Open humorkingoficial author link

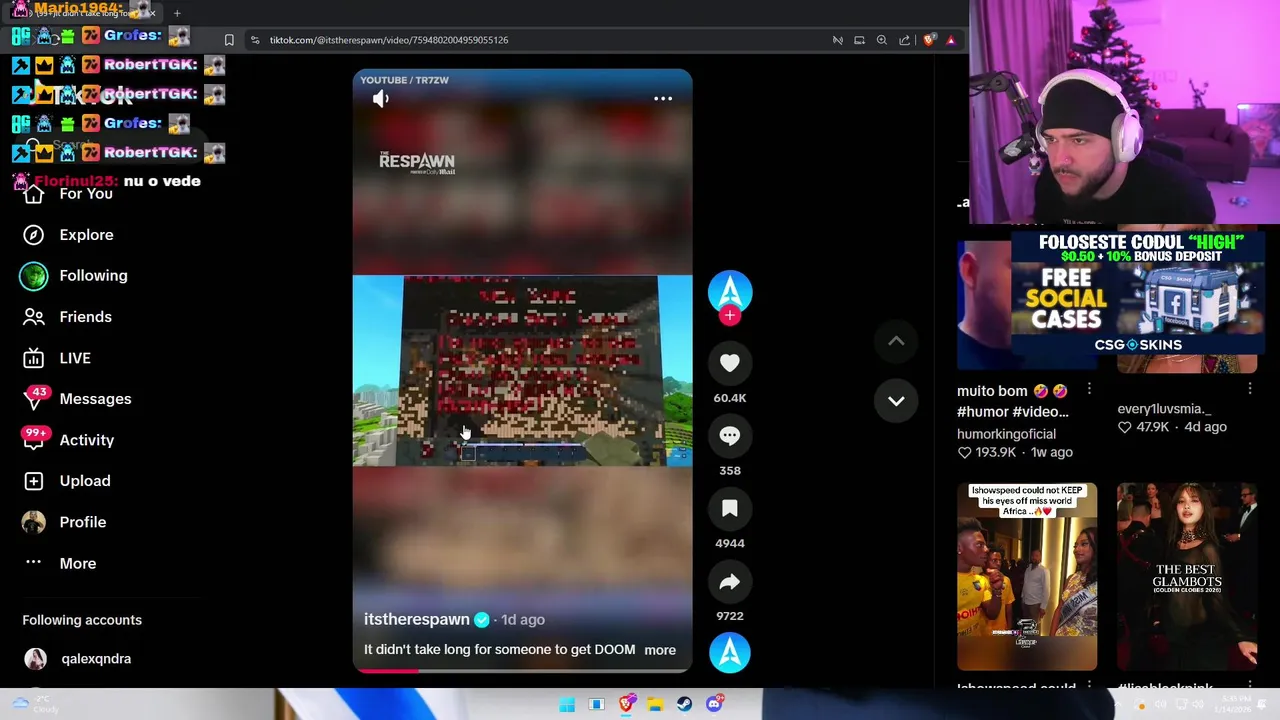coord(1006,434)
